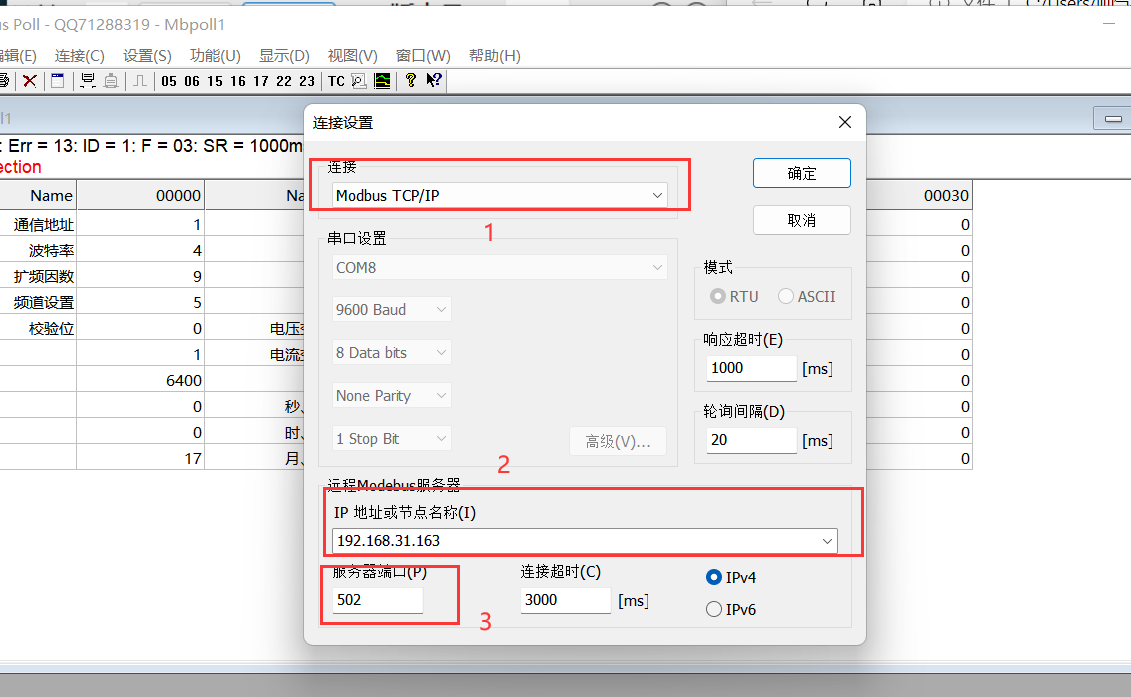The image size is (1131, 697).
Task: Expand the IP address 192.168.31.163 dropdown
Action: coord(827,541)
